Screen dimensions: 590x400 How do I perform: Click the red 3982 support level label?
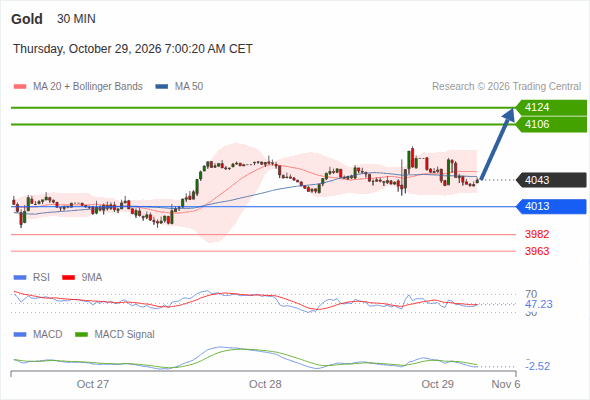(537, 234)
